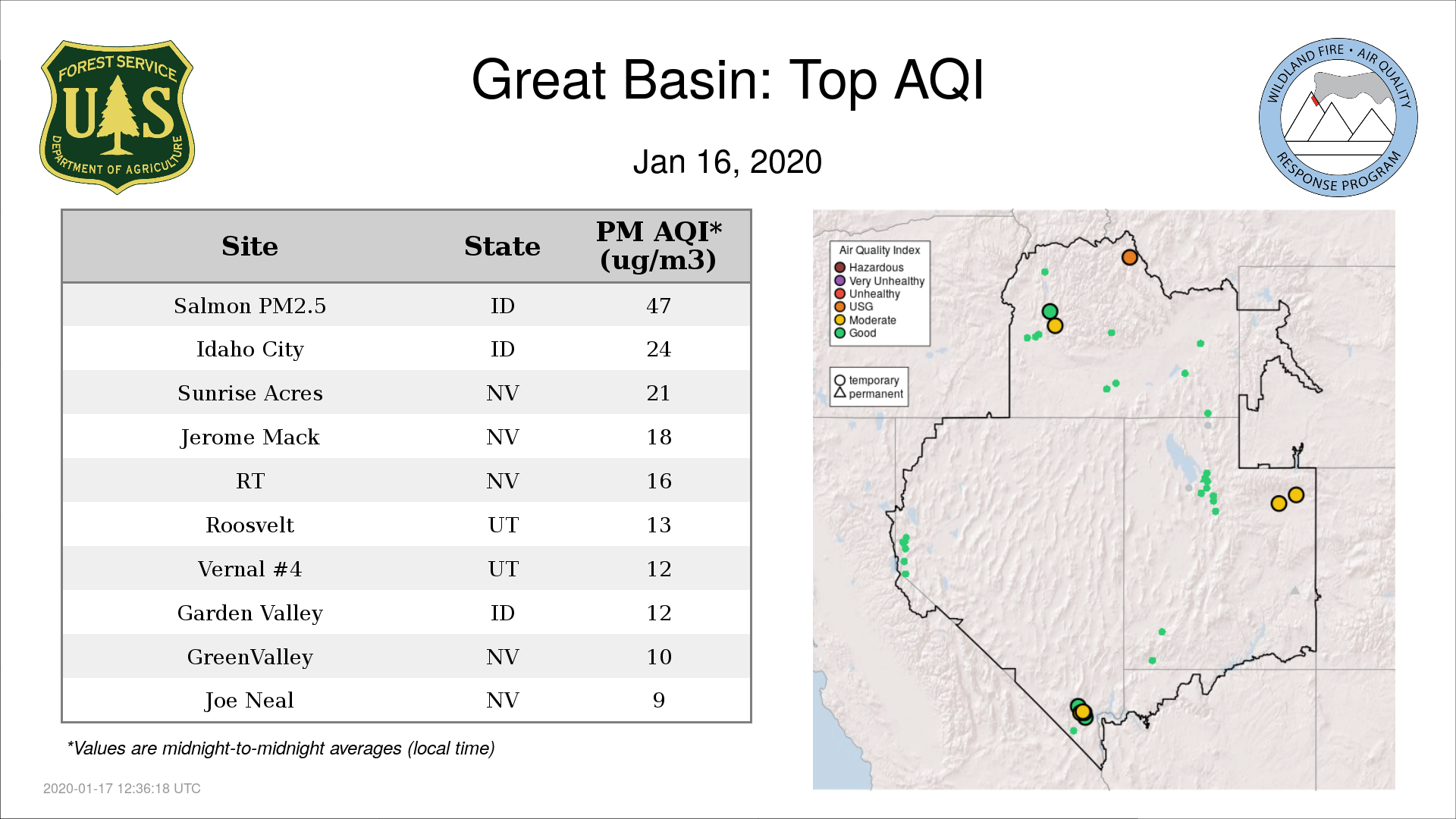
Task: Select the 'Joe Neal' site cell
Action: point(249,701)
